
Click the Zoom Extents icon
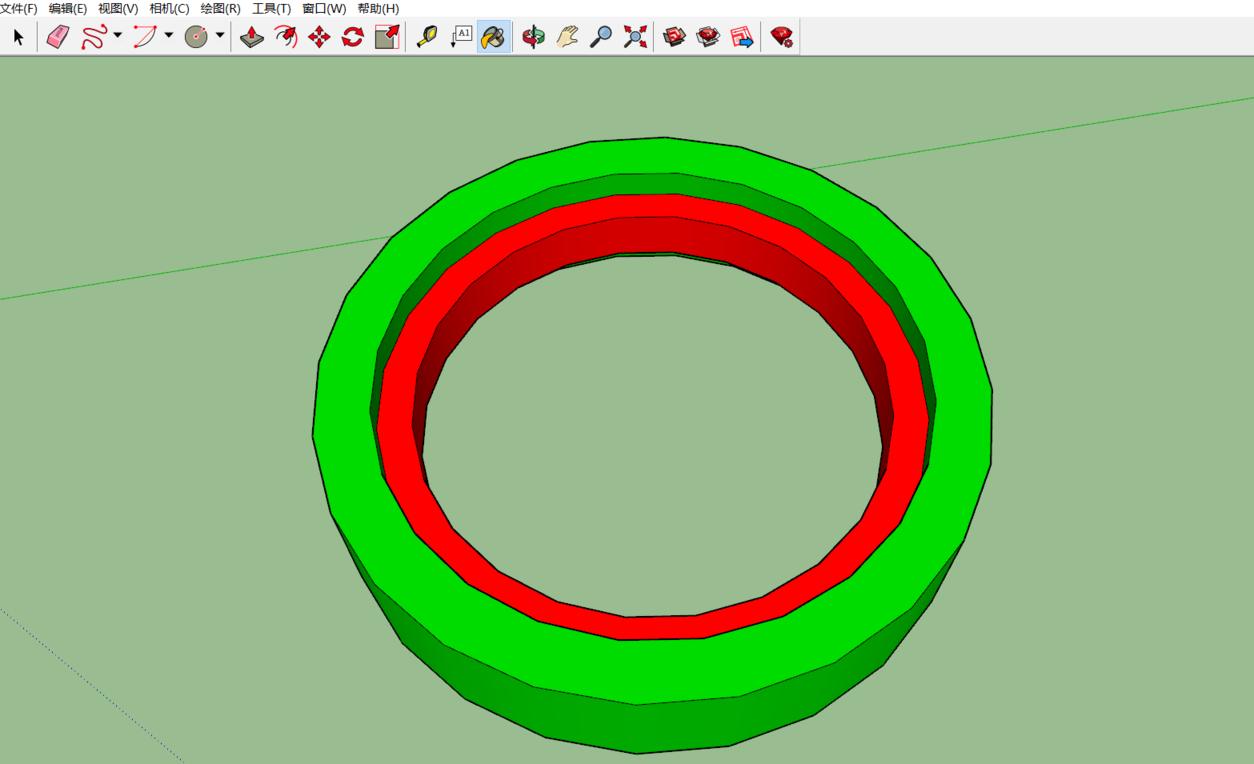point(635,38)
